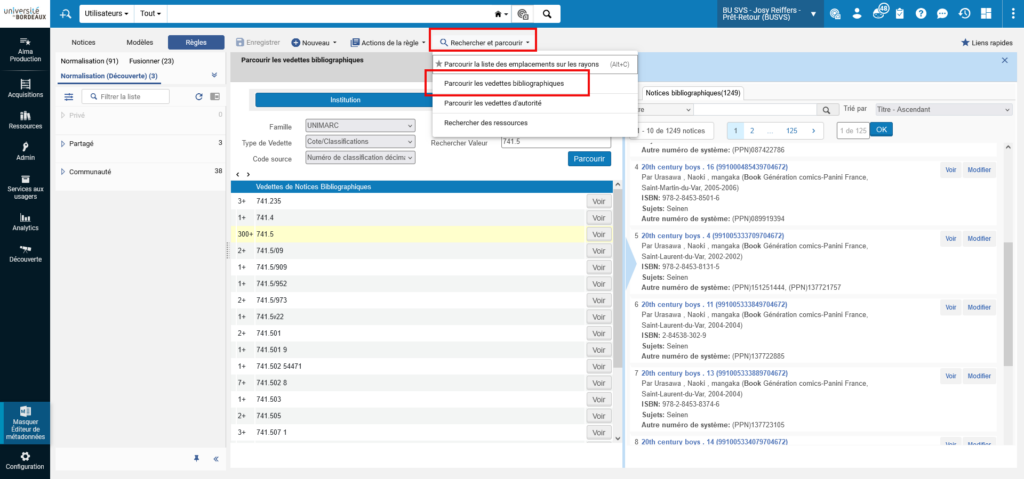Open Acquisitions in left sidebar
This screenshot has height=479, width=1024.
(25, 89)
